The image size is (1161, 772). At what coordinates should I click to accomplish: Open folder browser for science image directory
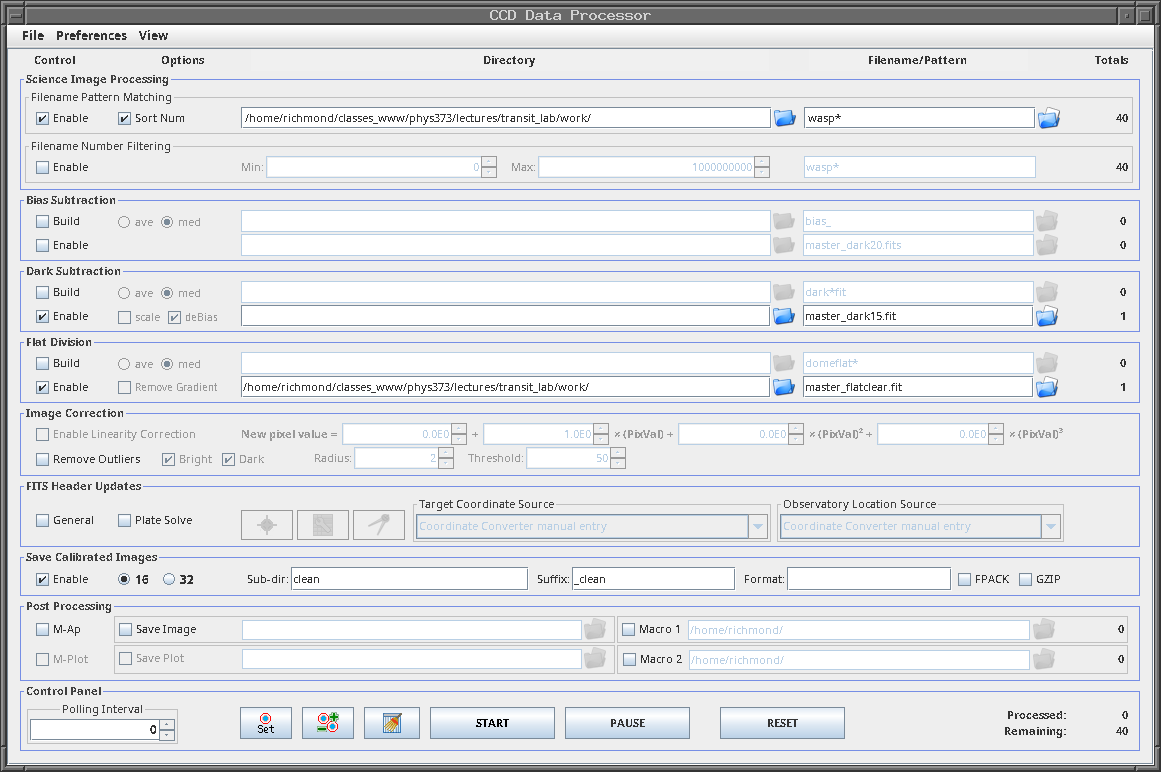[785, 118]
